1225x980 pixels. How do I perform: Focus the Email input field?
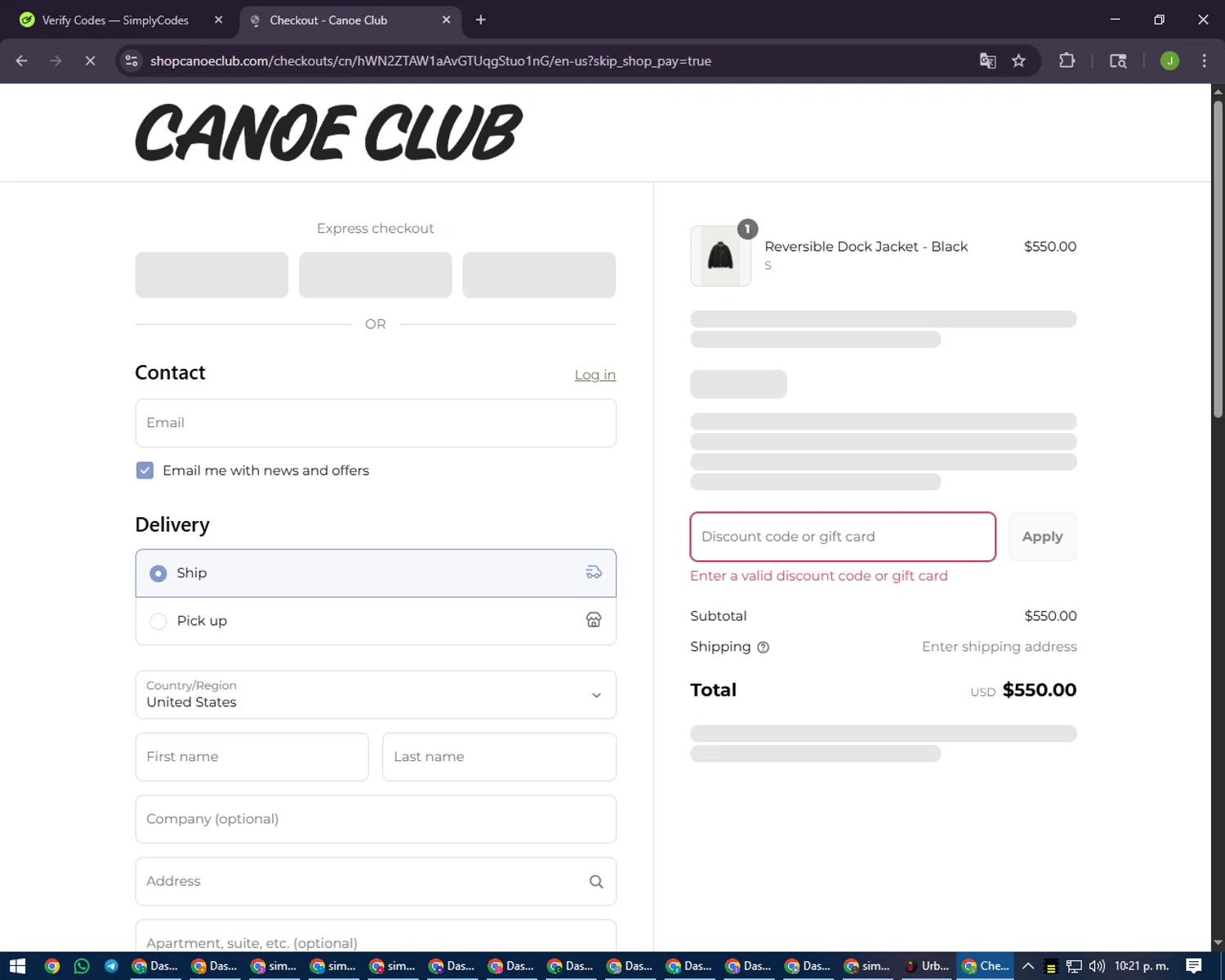[x=376, y=423]
